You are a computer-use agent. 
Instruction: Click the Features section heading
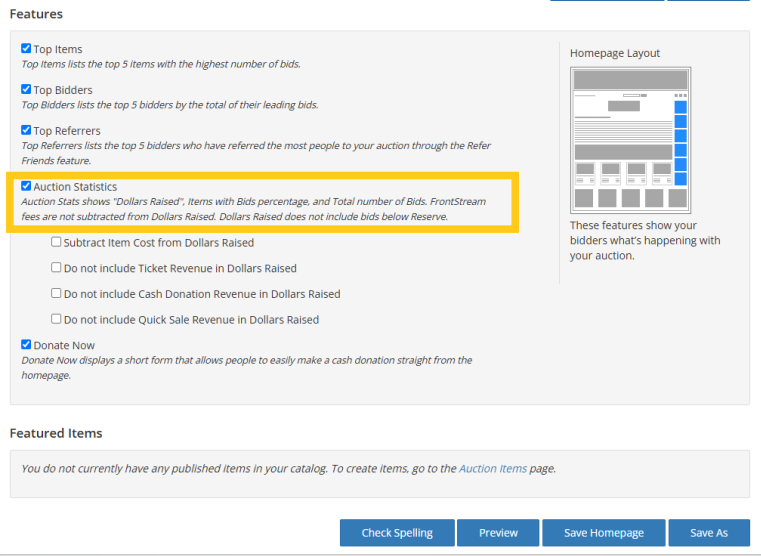click(x=36, y=14)
